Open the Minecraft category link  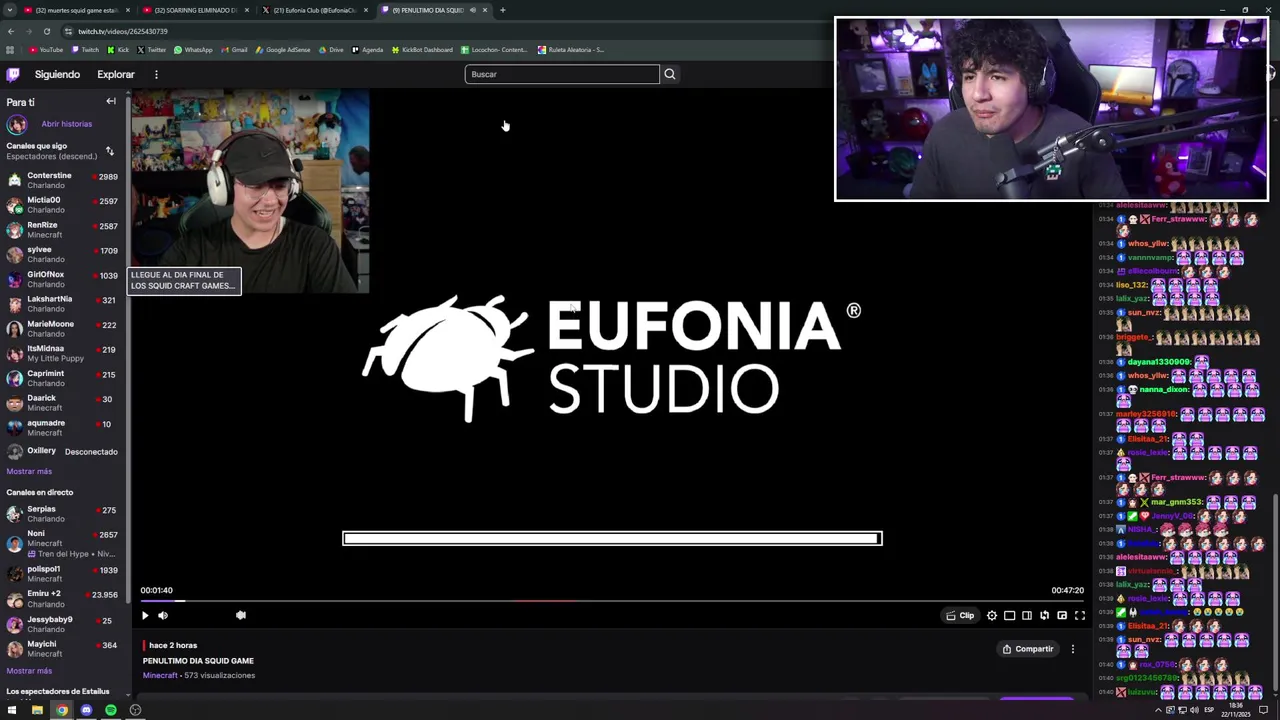[x=160, y=675]
